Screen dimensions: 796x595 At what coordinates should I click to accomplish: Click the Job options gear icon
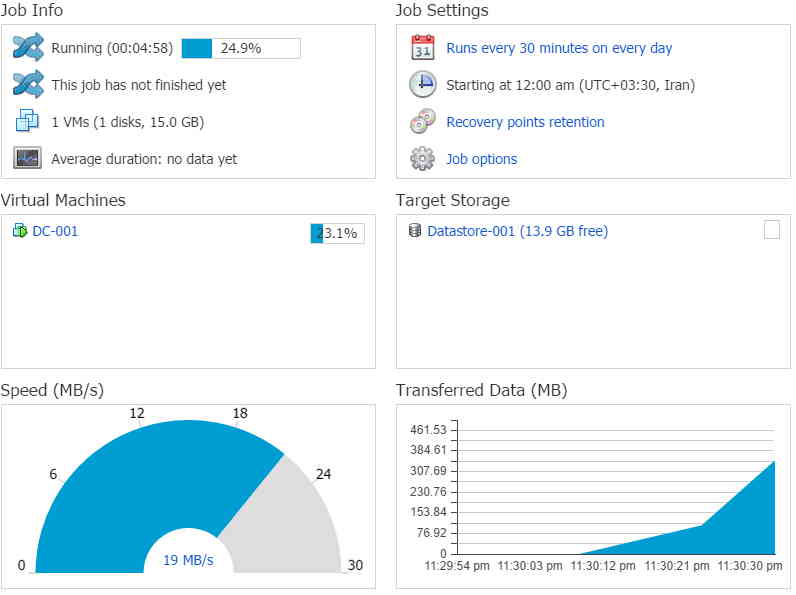point(422,159)
